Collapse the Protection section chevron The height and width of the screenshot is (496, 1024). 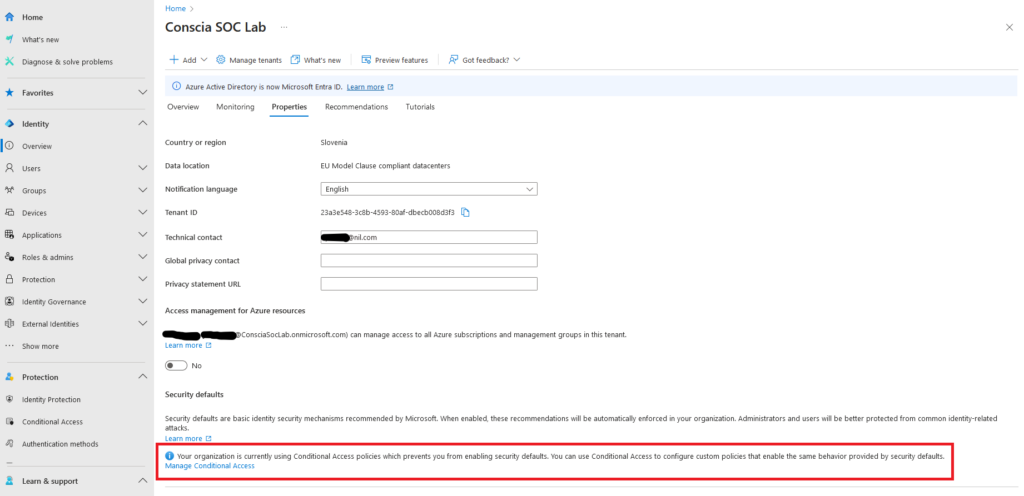143,377
